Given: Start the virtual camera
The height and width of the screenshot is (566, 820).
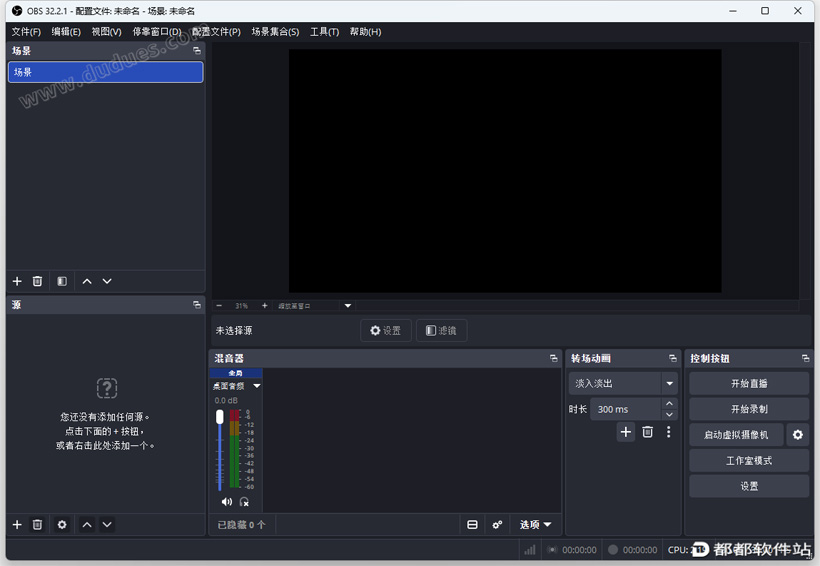Looking at the screenshot, I should click(x=736, y=435).
